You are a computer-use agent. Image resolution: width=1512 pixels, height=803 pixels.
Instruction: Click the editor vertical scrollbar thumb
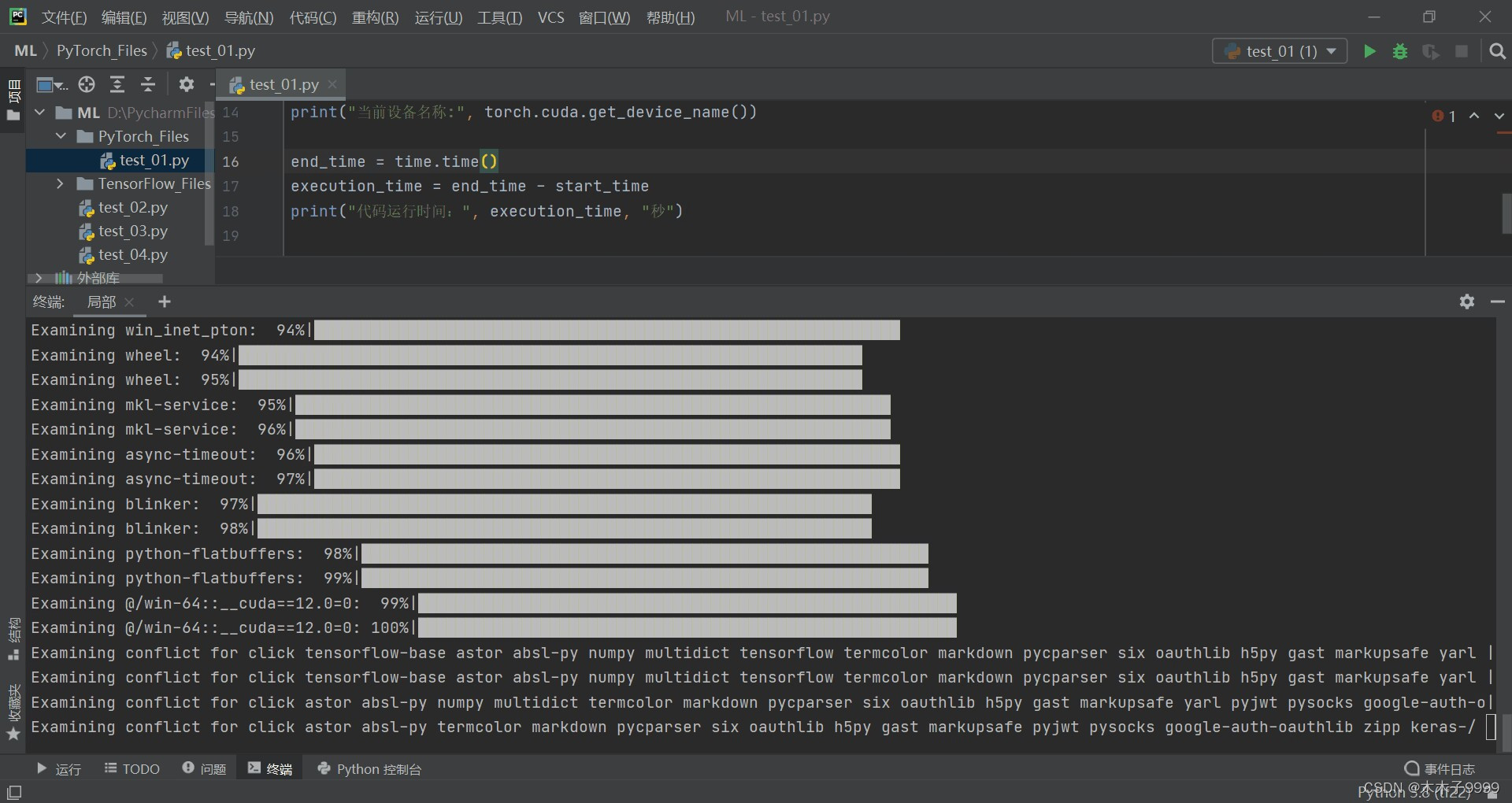[1506, 213]
